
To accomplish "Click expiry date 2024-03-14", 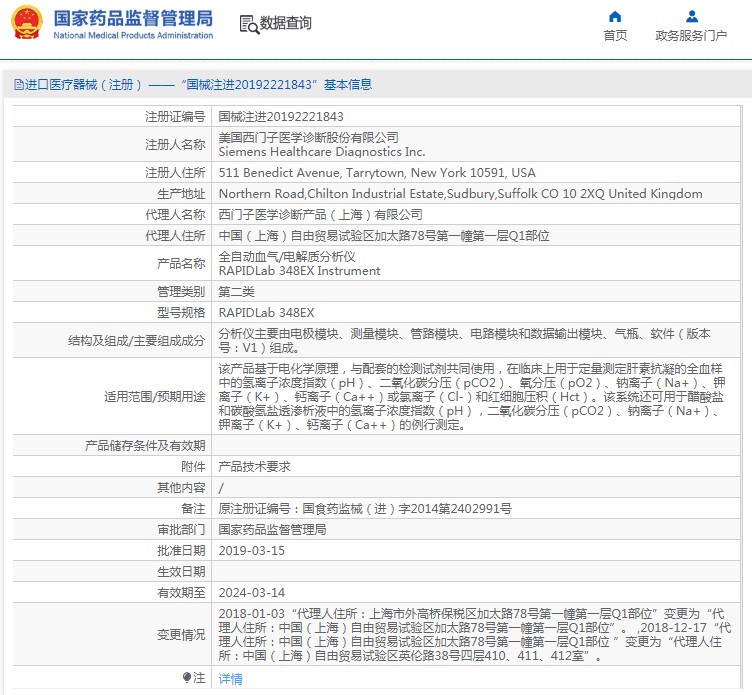I will click(251, 593).
